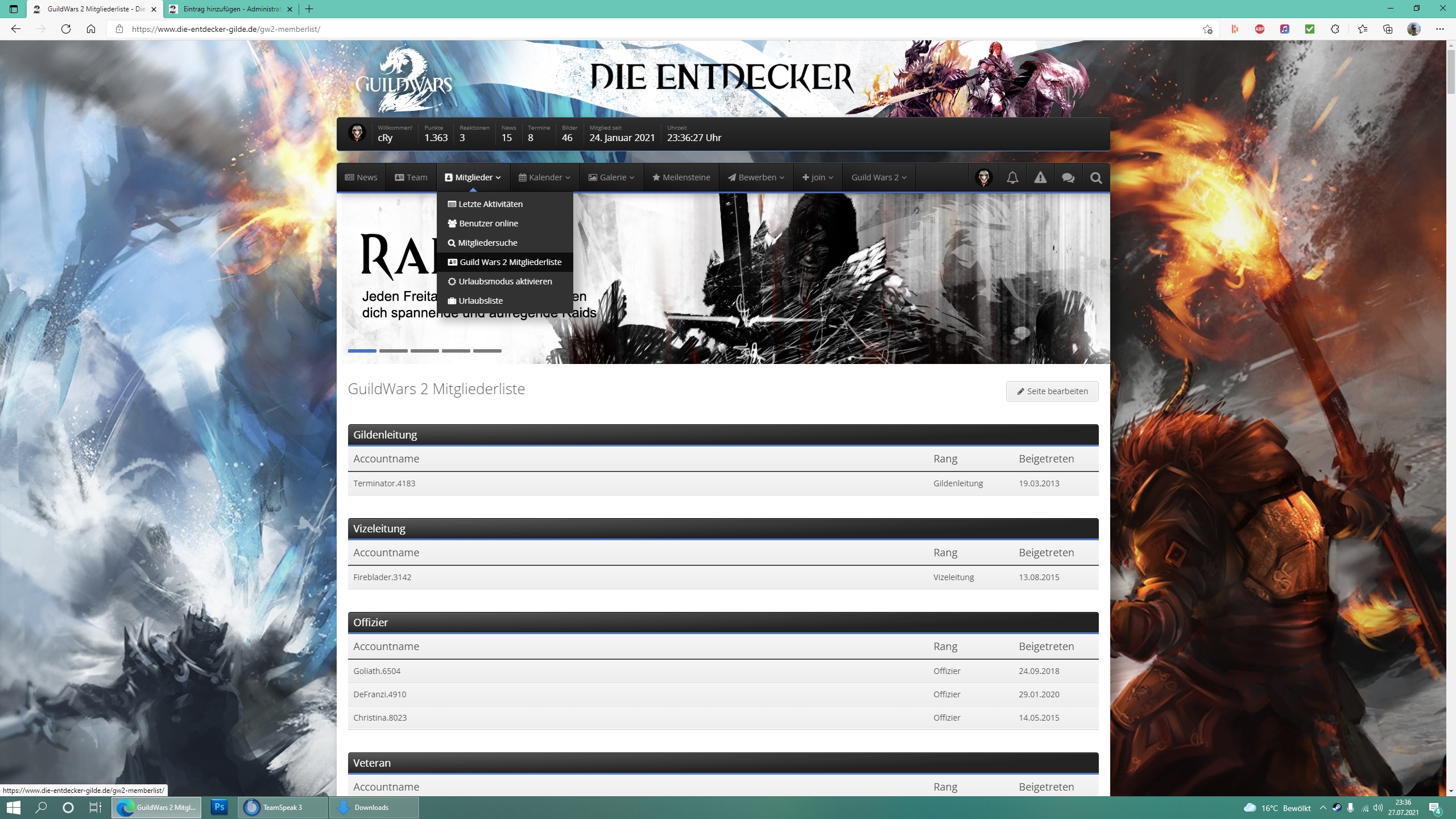Open the tab actions menu icon
Viewport: 1456px width, 819px height.
click(14, 9)
